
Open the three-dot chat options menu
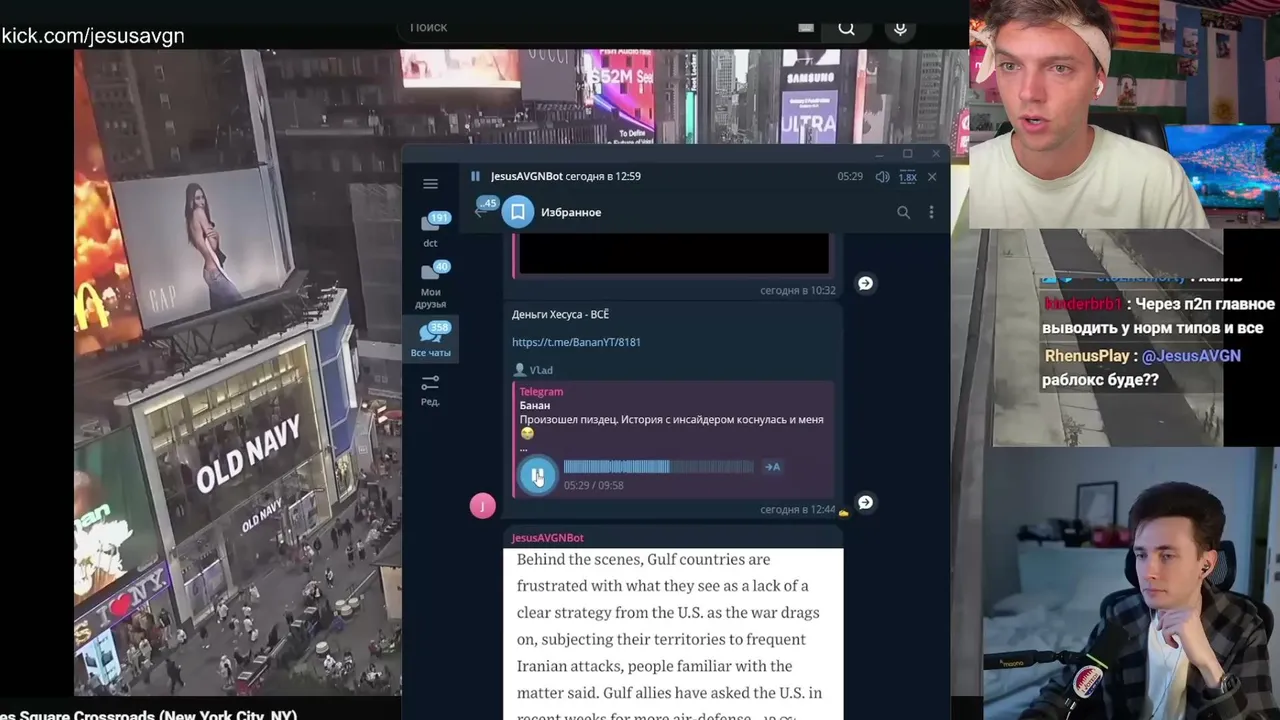point(931,212)
